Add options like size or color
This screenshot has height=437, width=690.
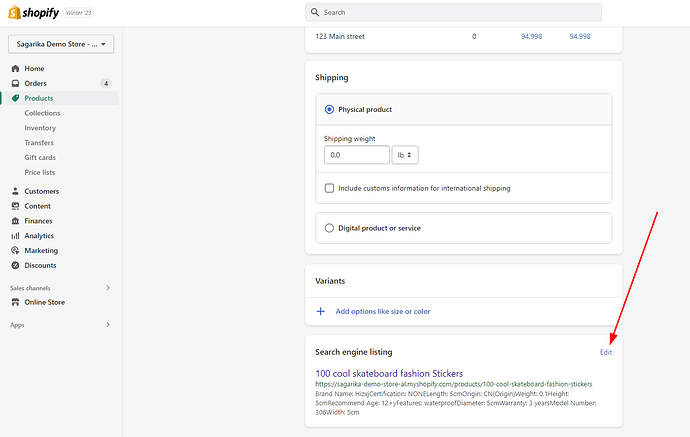(x=382, y=311)
